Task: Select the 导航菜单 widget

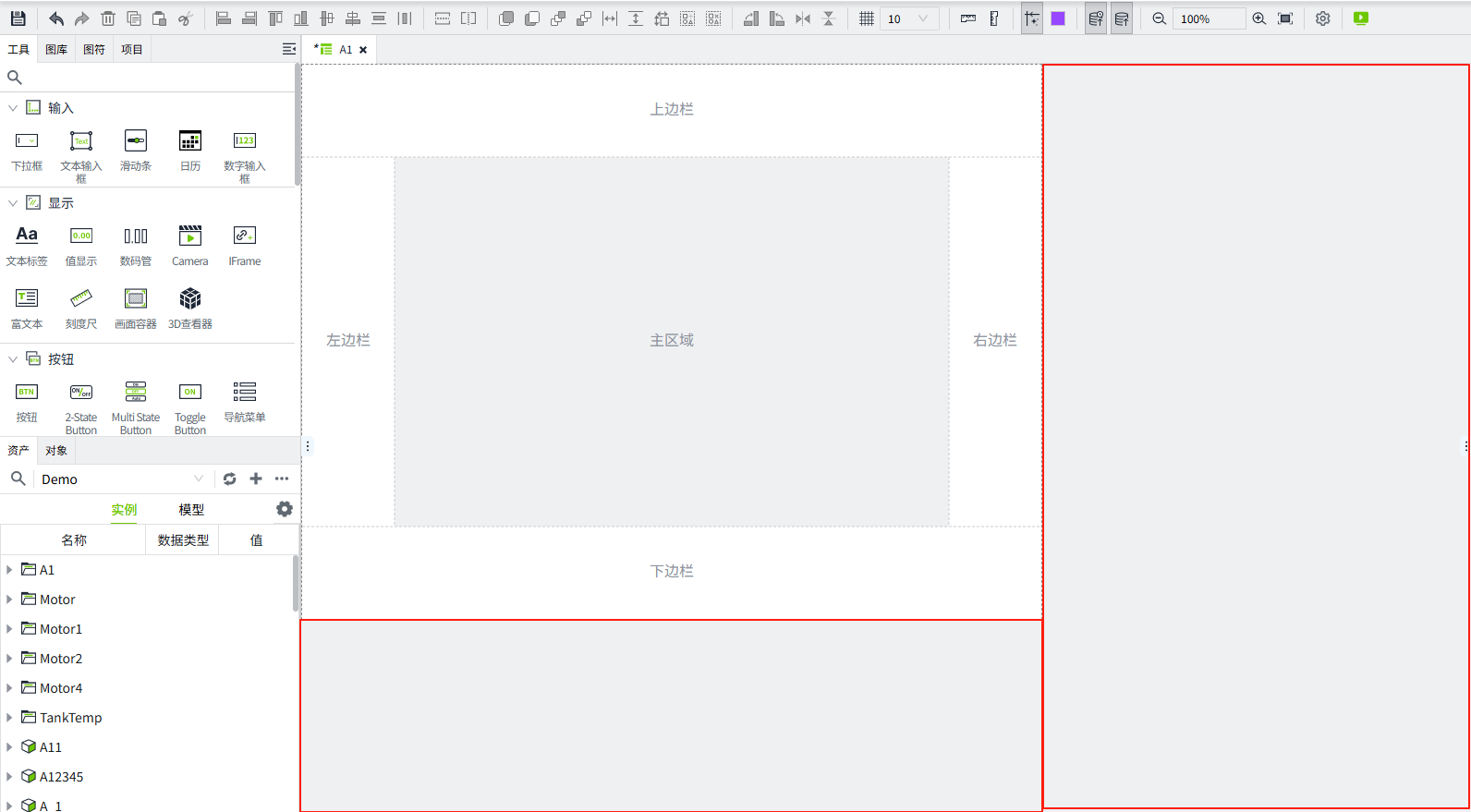Action: [245, 401]
